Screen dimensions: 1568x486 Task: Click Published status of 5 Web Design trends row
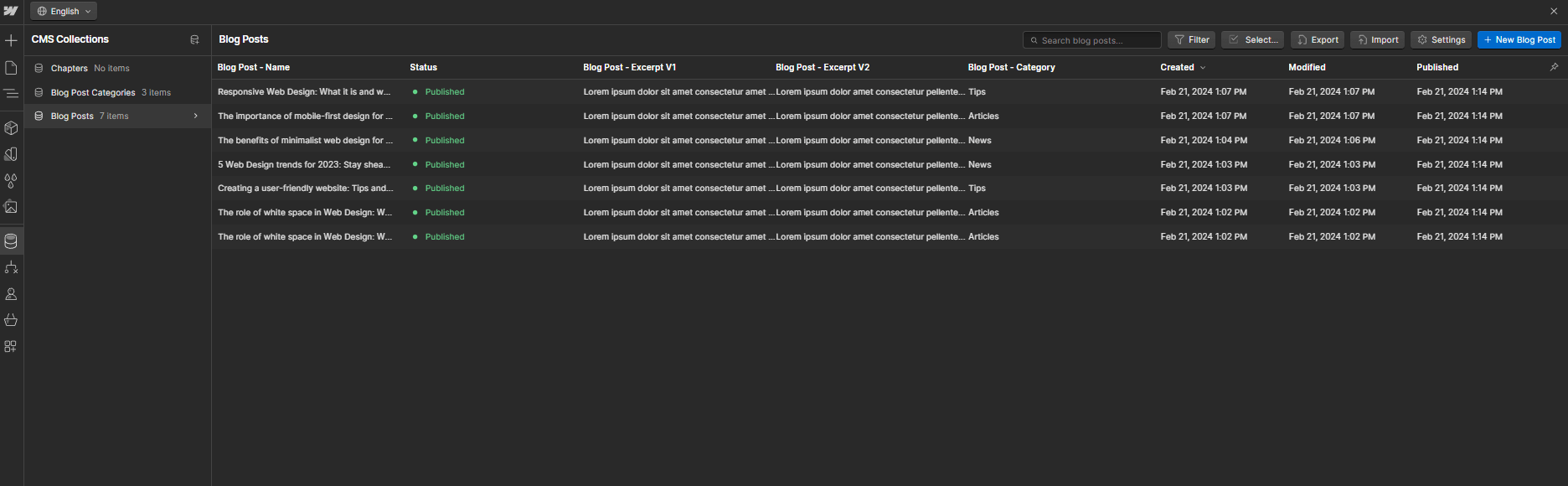[445, 164]
